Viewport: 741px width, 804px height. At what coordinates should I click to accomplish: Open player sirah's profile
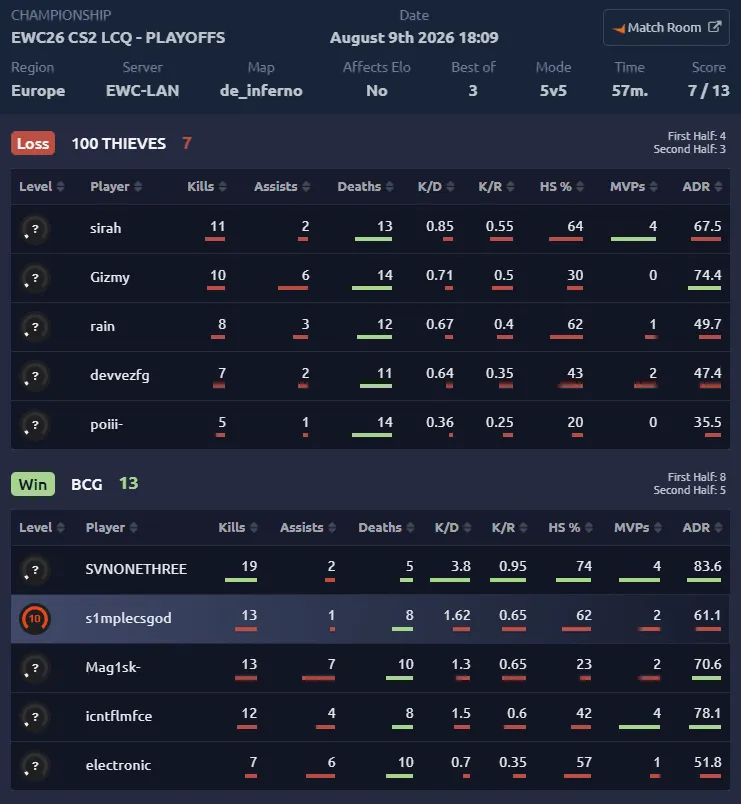point(106,228)
